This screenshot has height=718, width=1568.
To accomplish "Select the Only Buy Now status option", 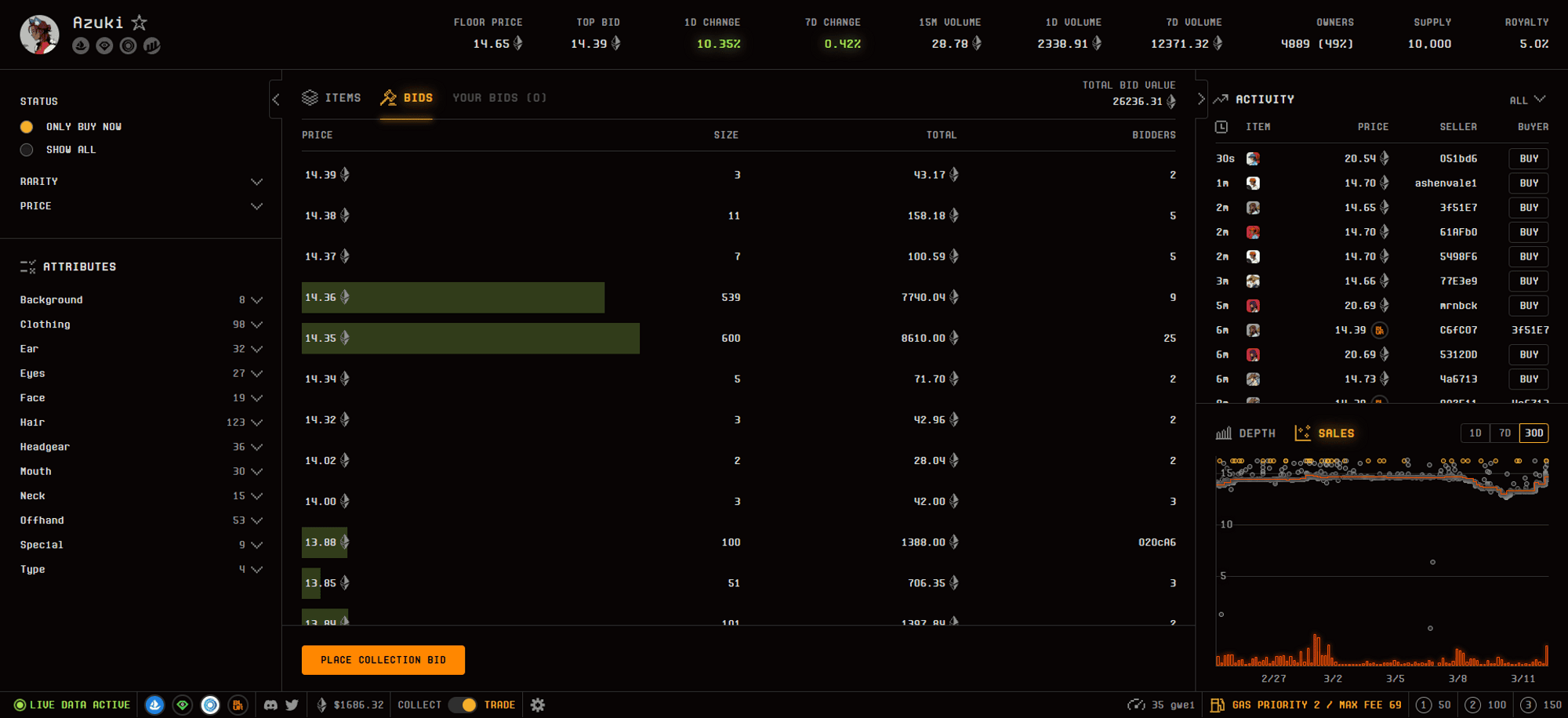I will click(27, 127).
